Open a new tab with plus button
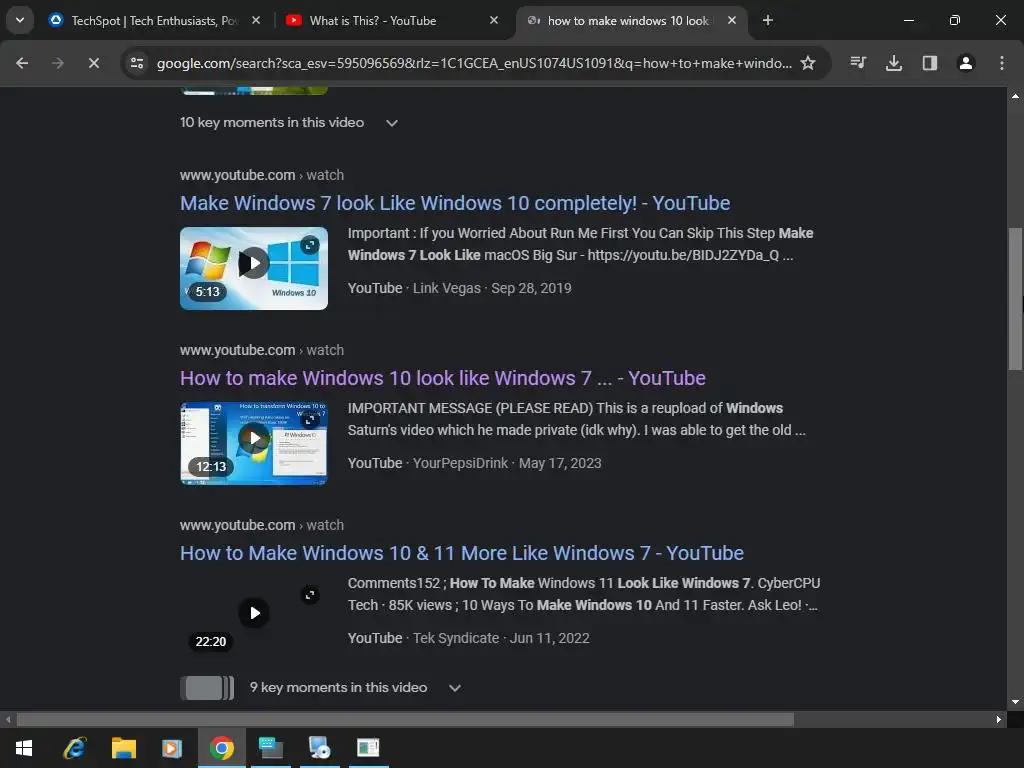The width and height of the screenshot is (1024, 768). tap(768, 20)
